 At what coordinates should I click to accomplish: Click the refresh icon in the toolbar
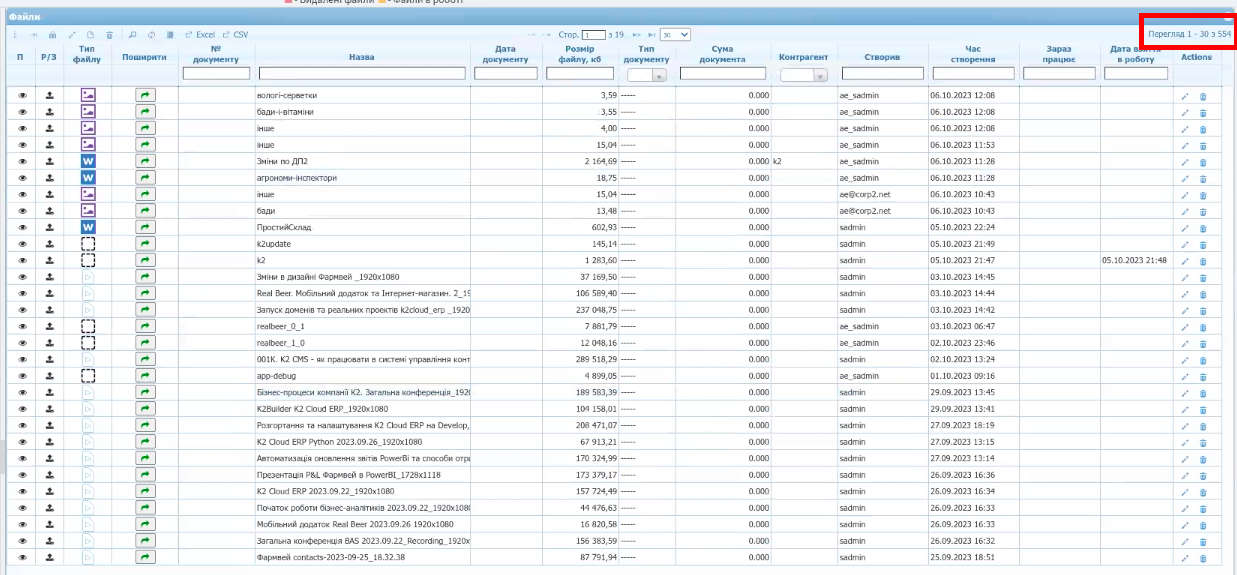151,35
